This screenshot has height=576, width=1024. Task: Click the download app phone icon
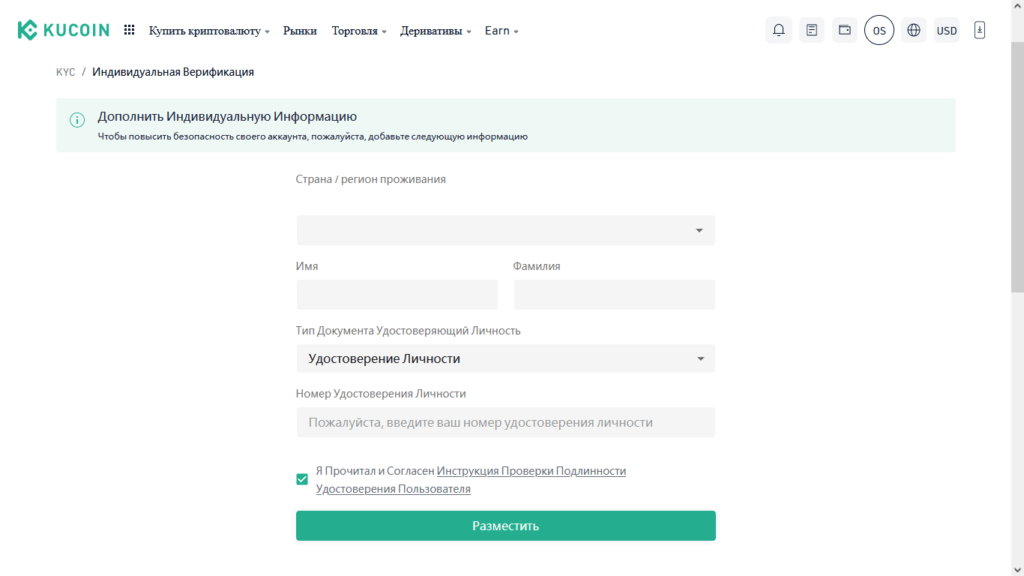pyautogui.click(x=980, y=30)
